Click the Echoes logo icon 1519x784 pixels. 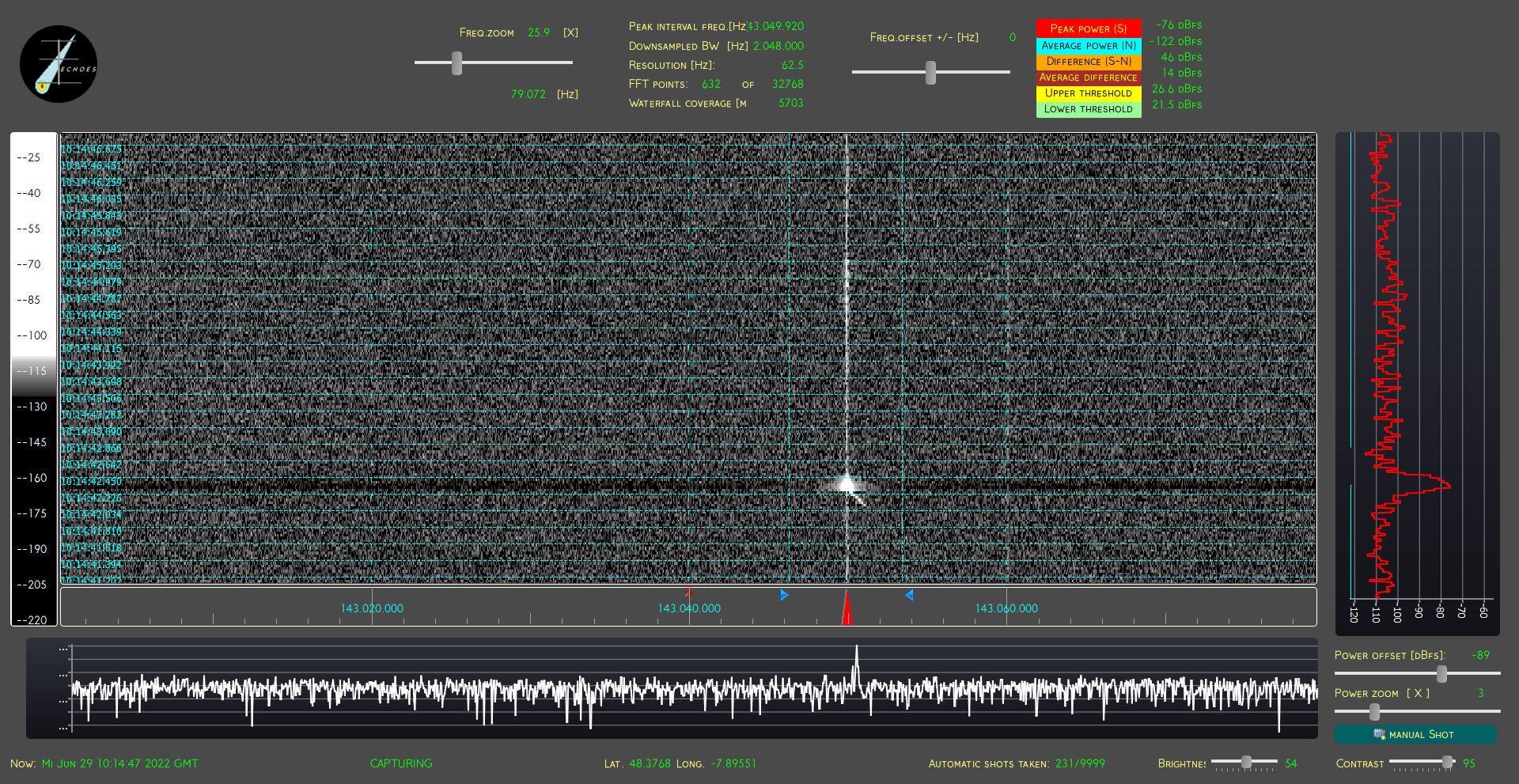59,64
